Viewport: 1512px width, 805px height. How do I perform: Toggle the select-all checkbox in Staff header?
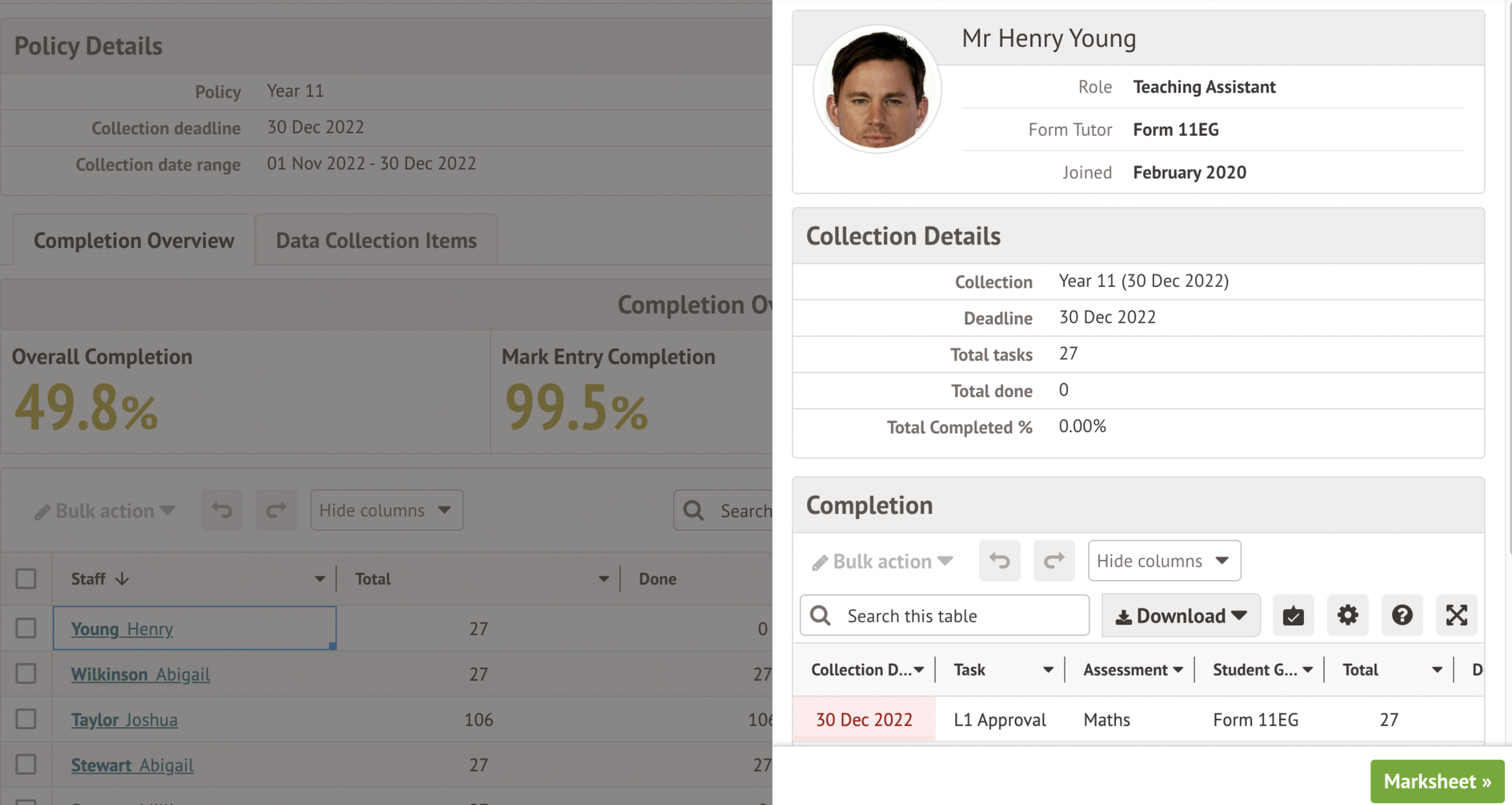pos(26,579)
